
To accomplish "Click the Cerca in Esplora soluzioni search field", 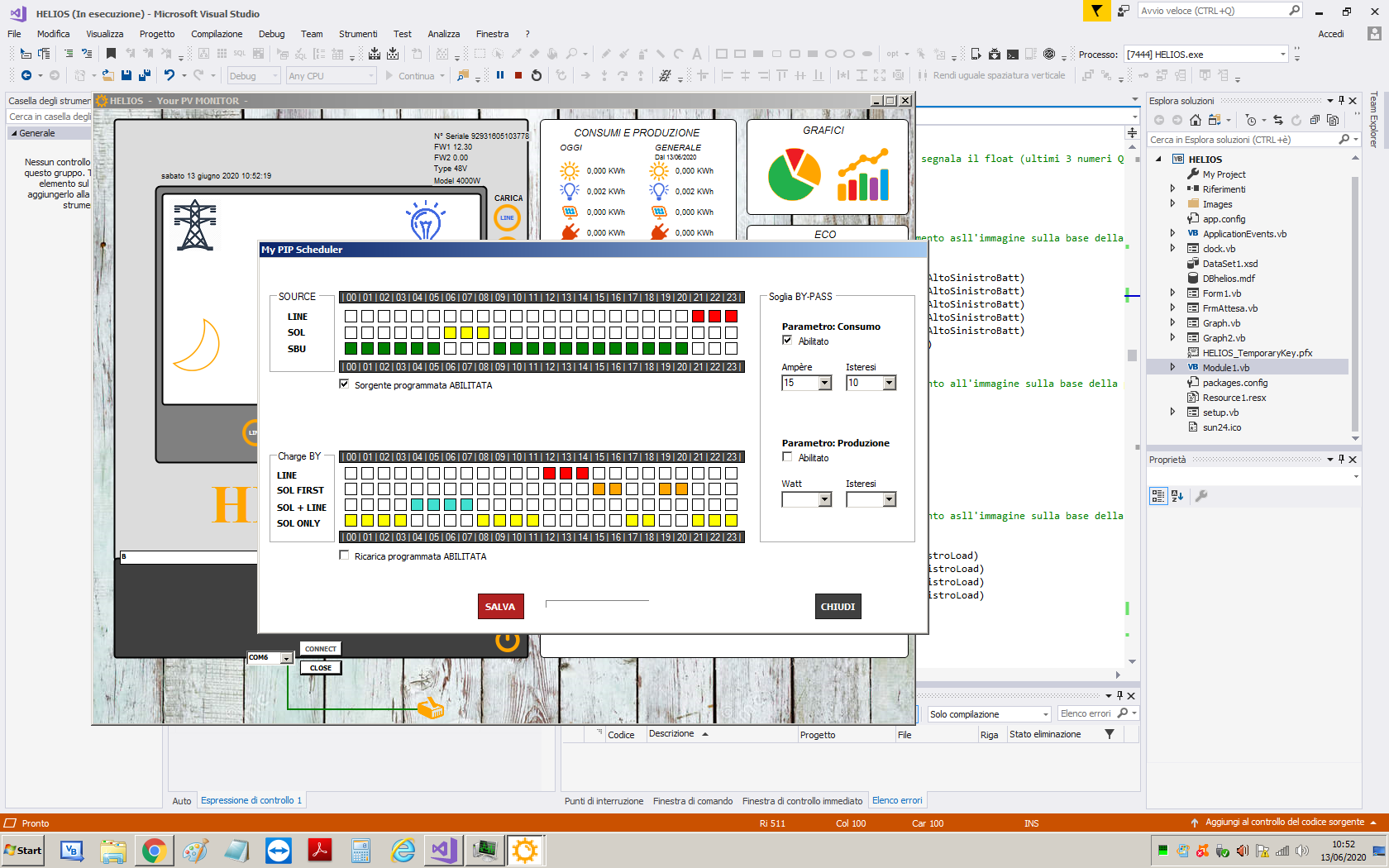I will [x=1242, y=140].
